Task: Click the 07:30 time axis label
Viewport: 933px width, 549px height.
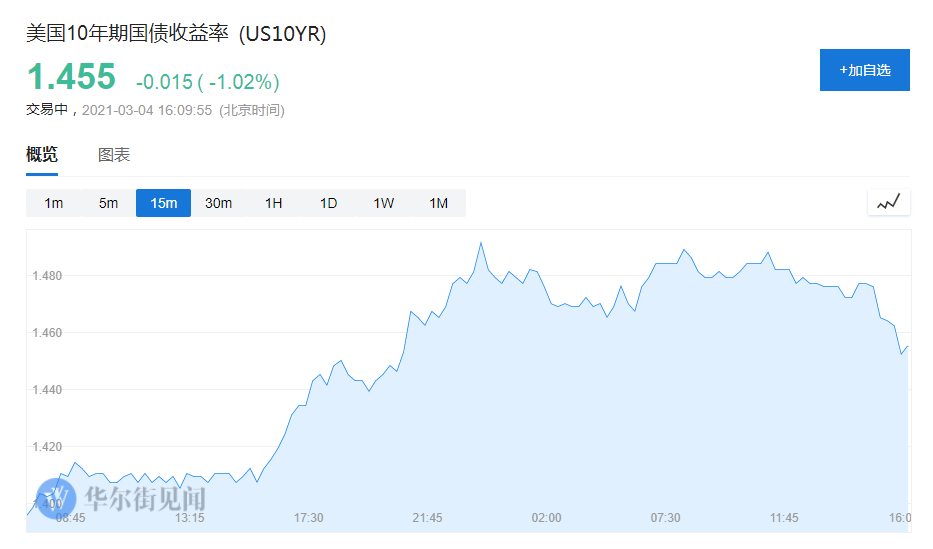Action: coord(665,518)
